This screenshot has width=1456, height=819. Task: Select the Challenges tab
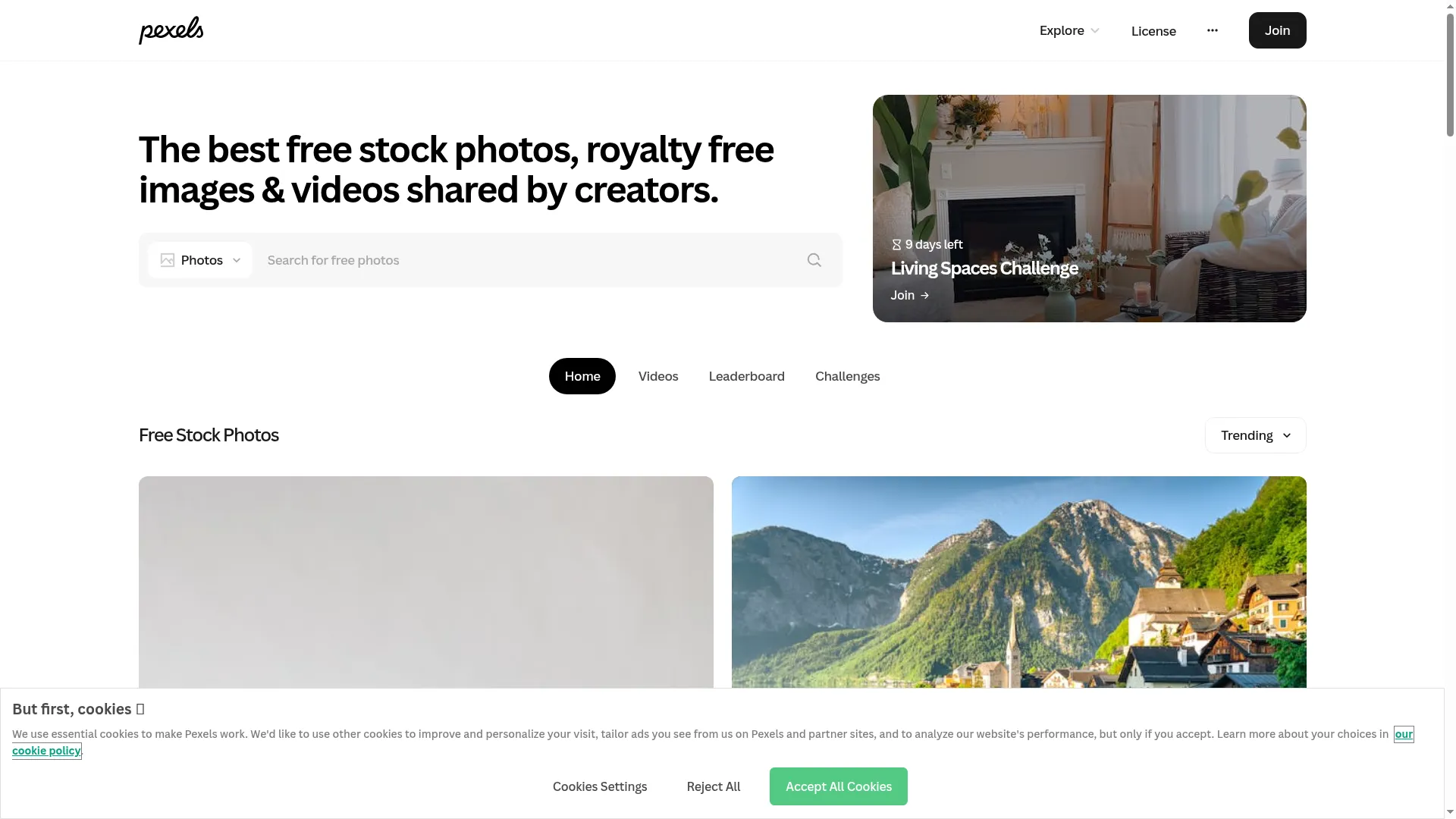(x=847, y=376)
